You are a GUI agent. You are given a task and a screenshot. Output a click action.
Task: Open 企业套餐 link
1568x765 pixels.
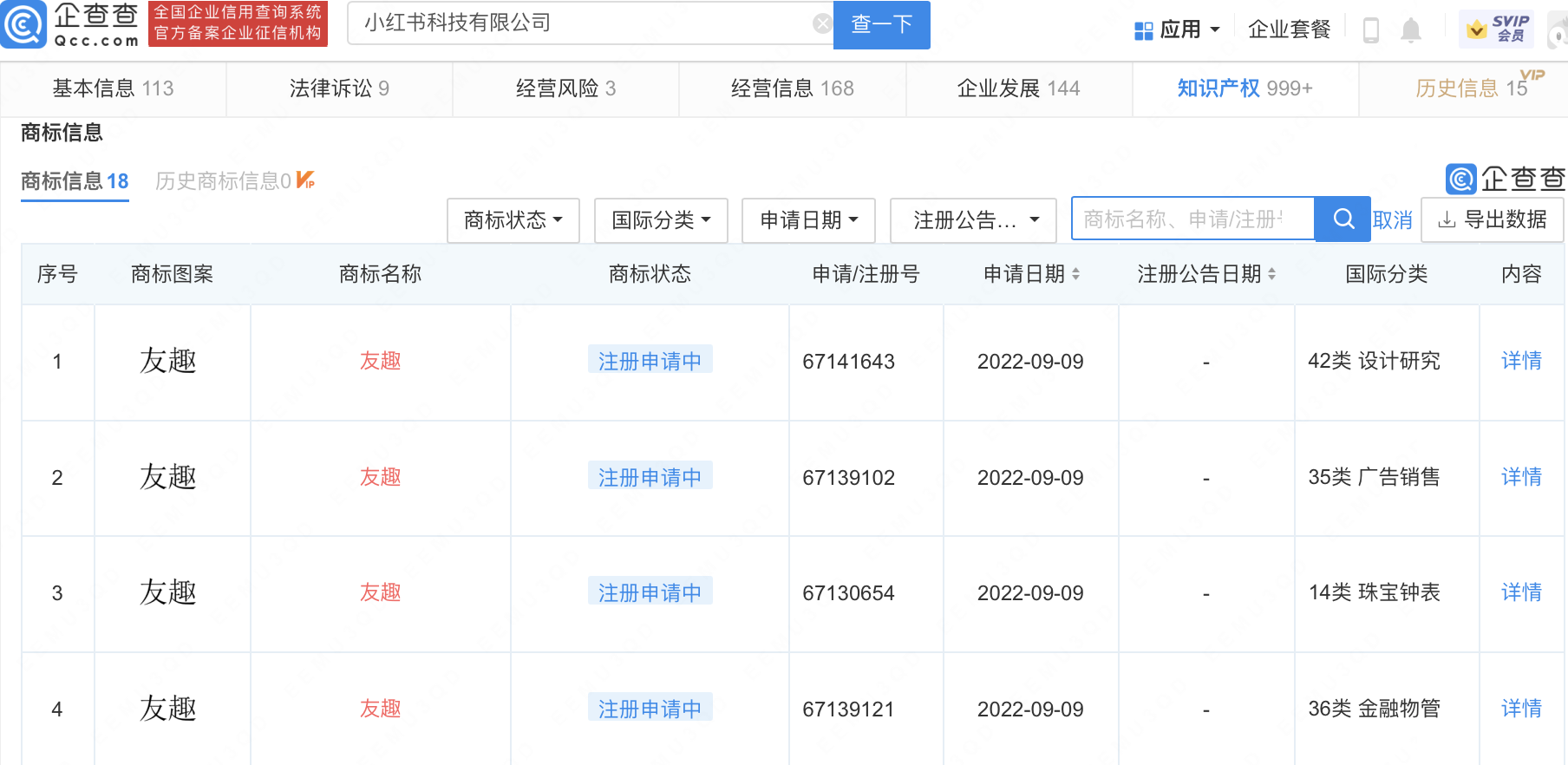[1289, 29]
